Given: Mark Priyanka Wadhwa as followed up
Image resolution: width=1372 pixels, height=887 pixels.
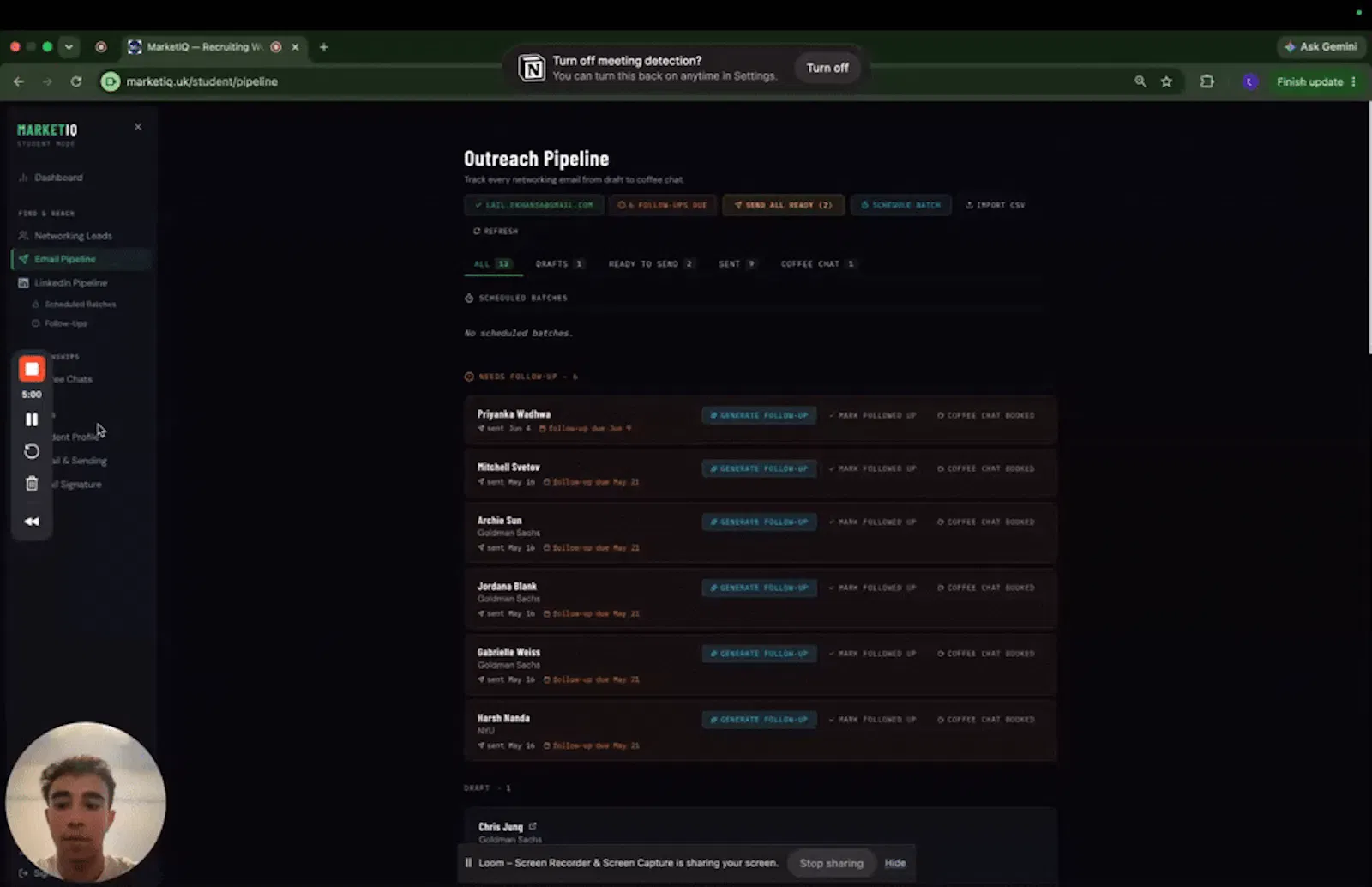Looking at the screenshot, I should [872, 416].
